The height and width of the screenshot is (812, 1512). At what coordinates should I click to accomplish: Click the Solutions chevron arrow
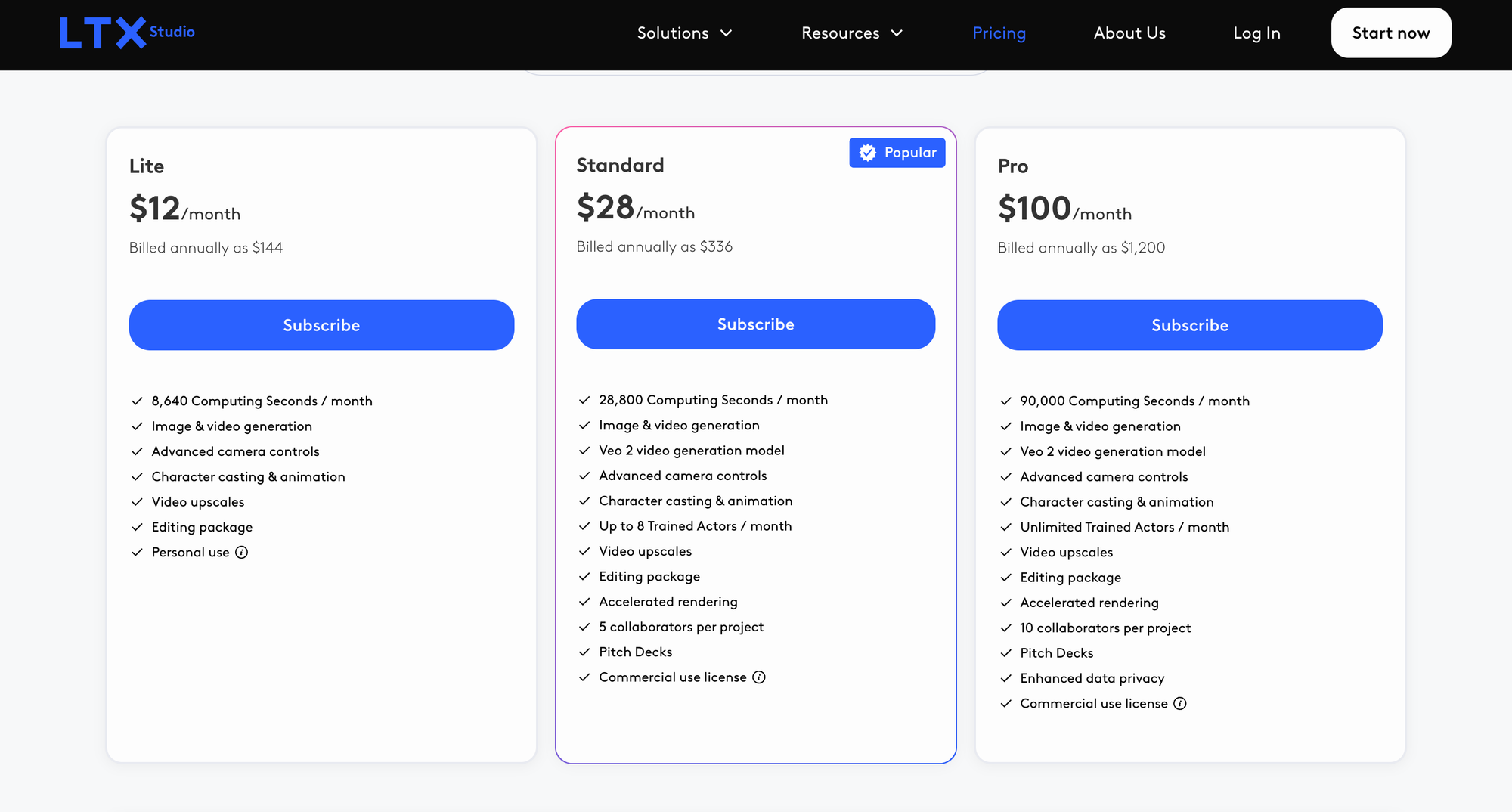(727, 33)
